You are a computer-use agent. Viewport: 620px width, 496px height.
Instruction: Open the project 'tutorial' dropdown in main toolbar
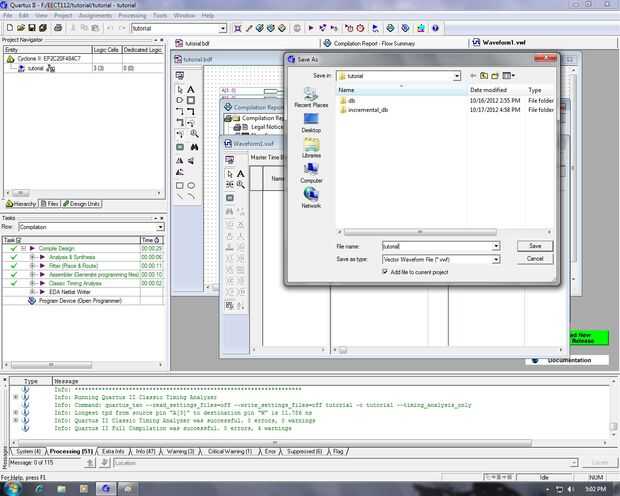click(223, 28)
